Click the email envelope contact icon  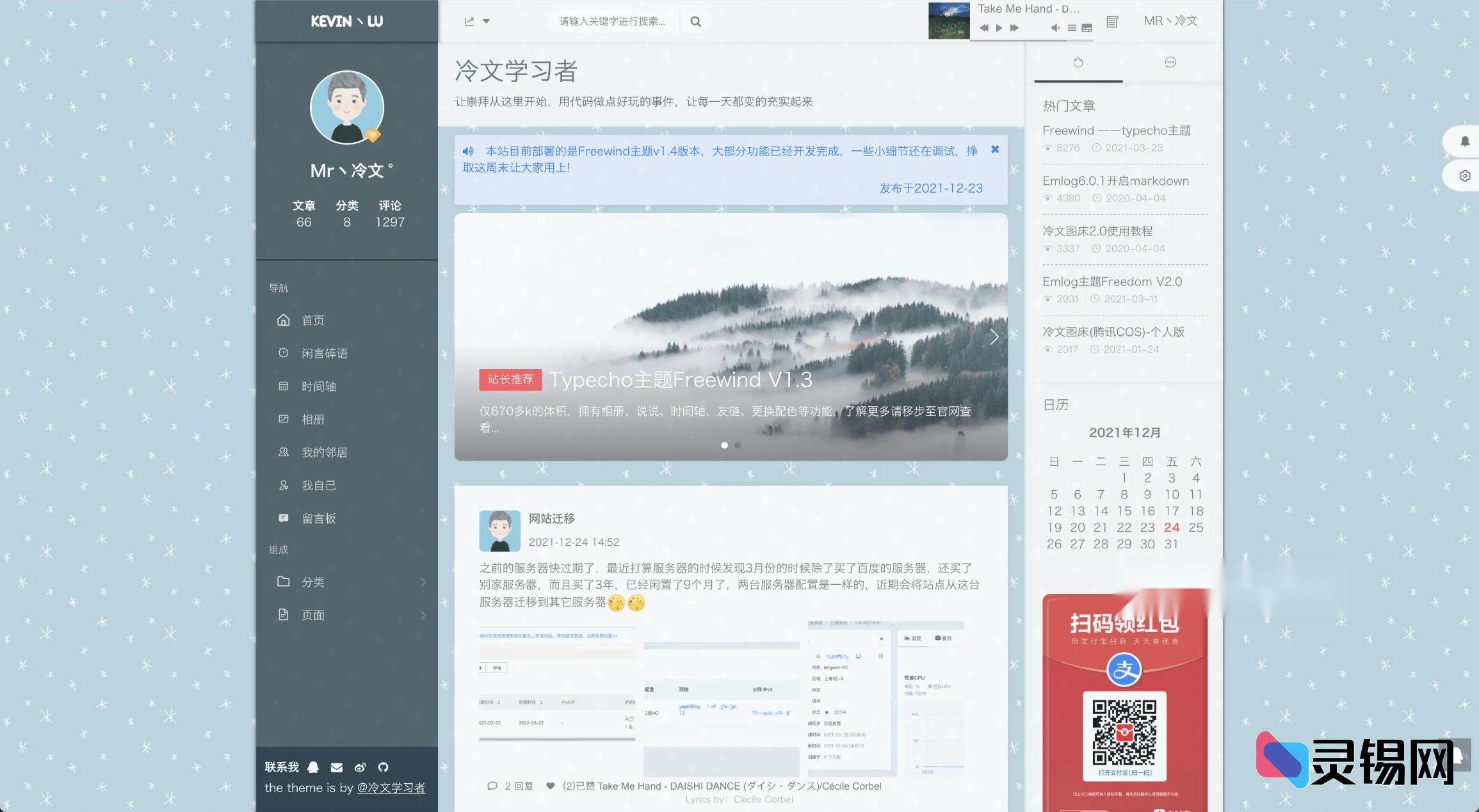[x=337, y=767]
